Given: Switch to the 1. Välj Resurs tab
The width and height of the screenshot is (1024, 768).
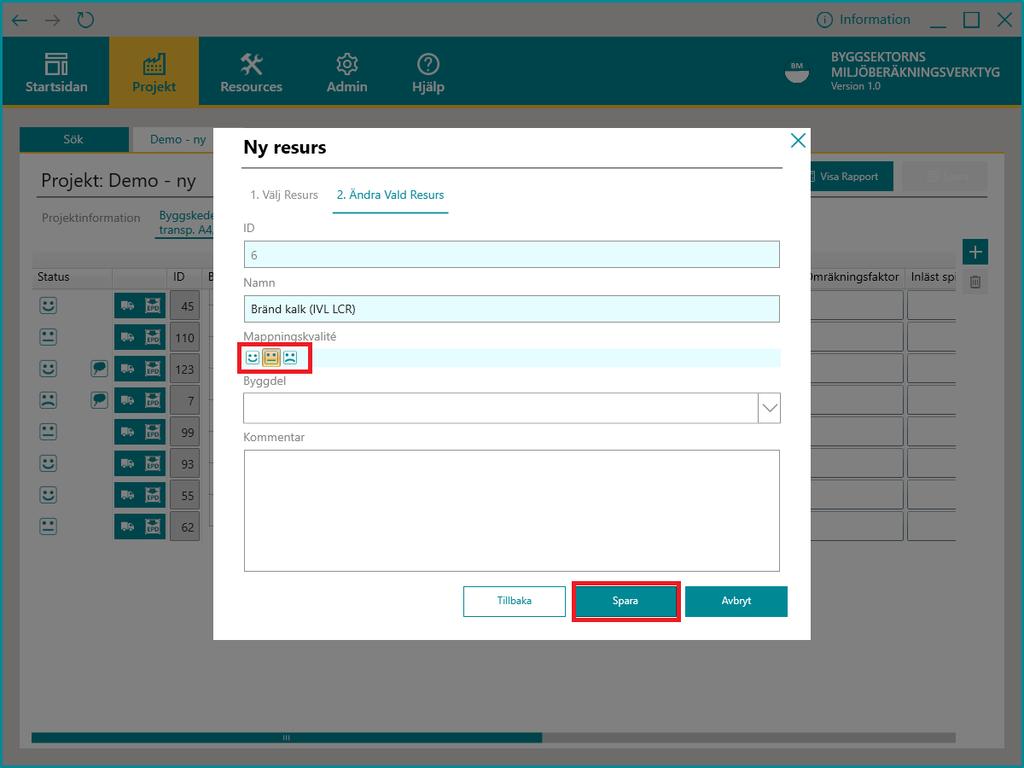Looking at the screenshot, I should (x=284, y=195).
